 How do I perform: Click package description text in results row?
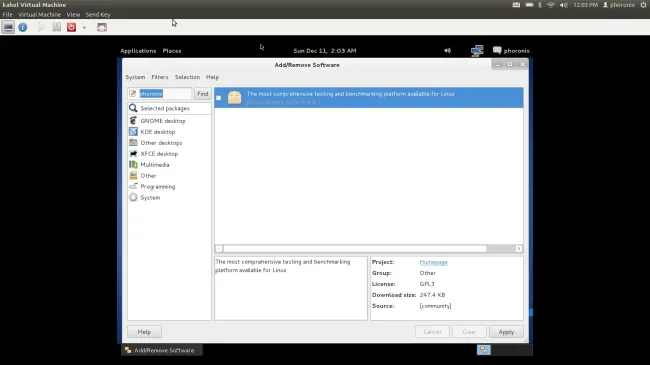pos(351,94)
